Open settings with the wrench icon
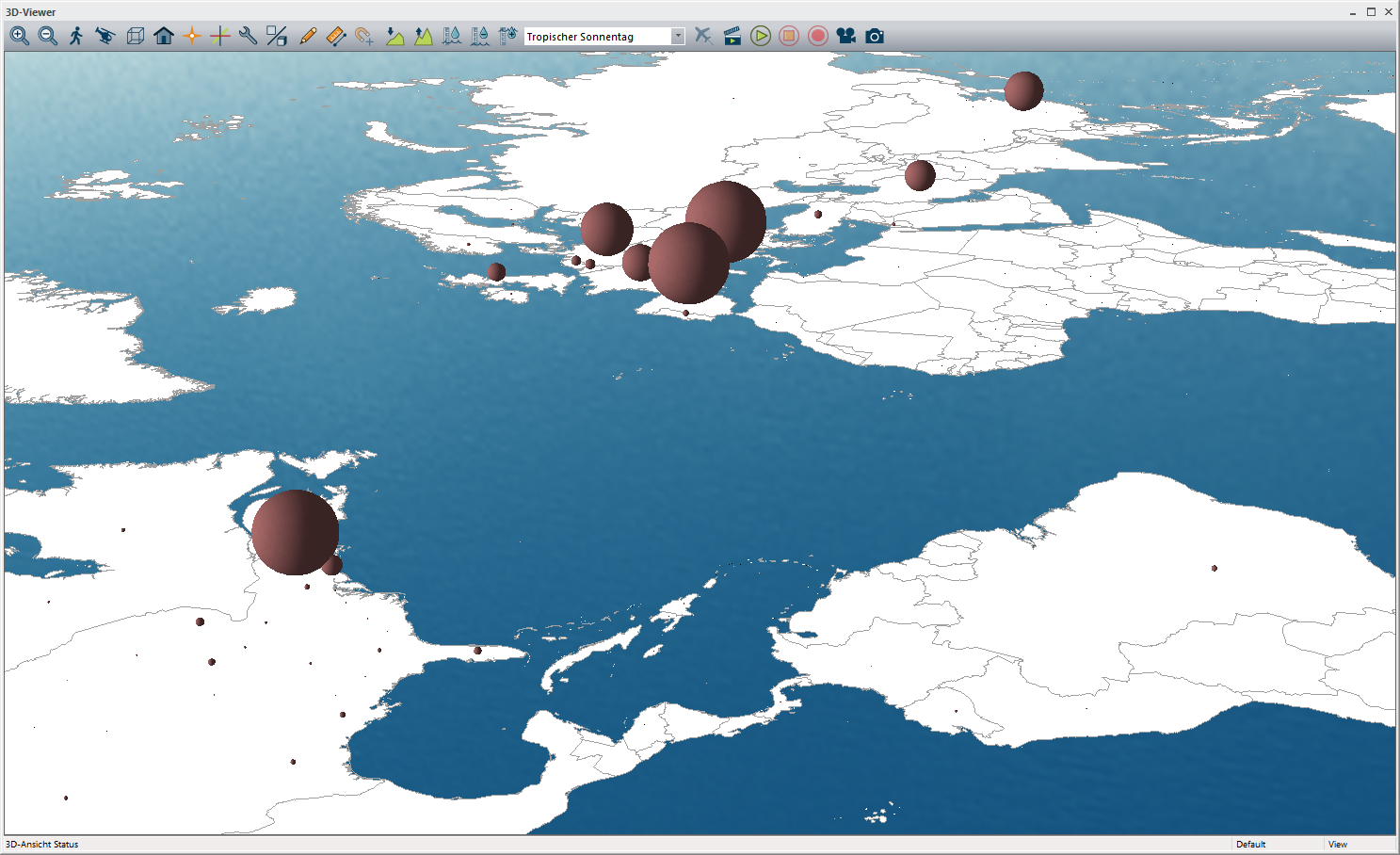 point(249,36)
